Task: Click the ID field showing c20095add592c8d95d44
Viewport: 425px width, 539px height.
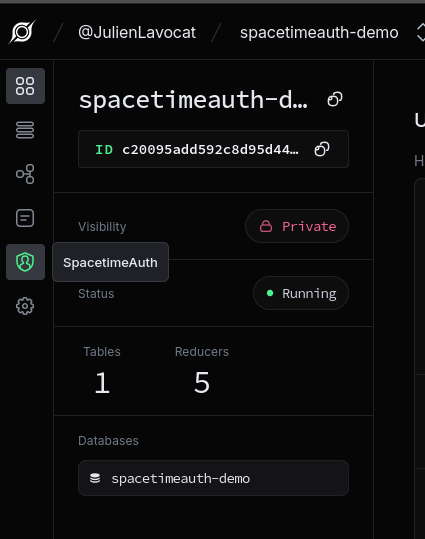Action: [214, 149]
